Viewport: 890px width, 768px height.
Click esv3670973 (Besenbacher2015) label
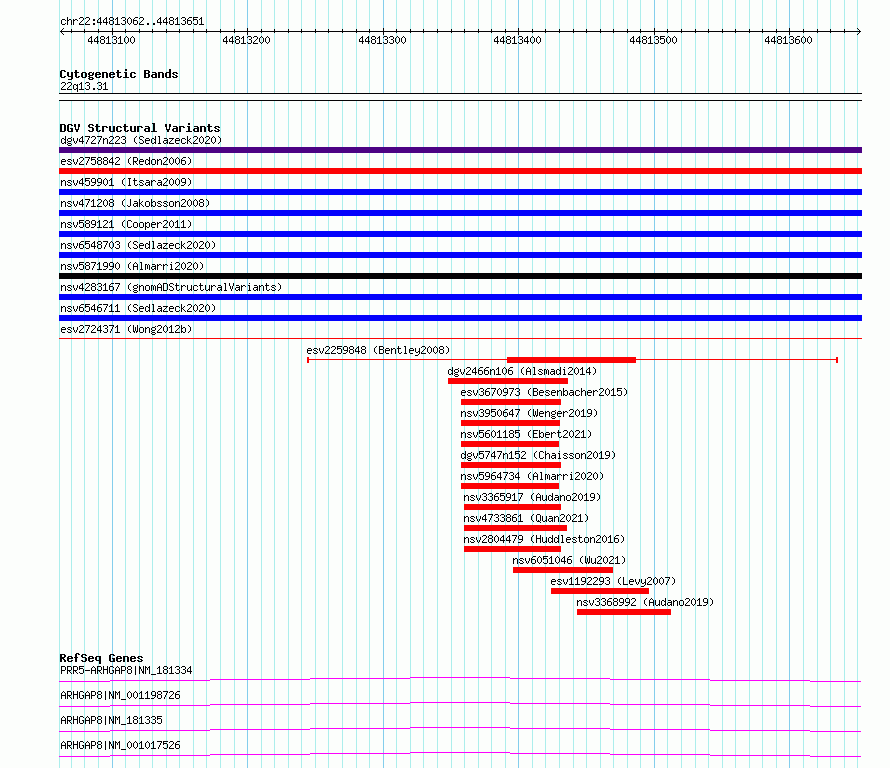pos(544,392)
